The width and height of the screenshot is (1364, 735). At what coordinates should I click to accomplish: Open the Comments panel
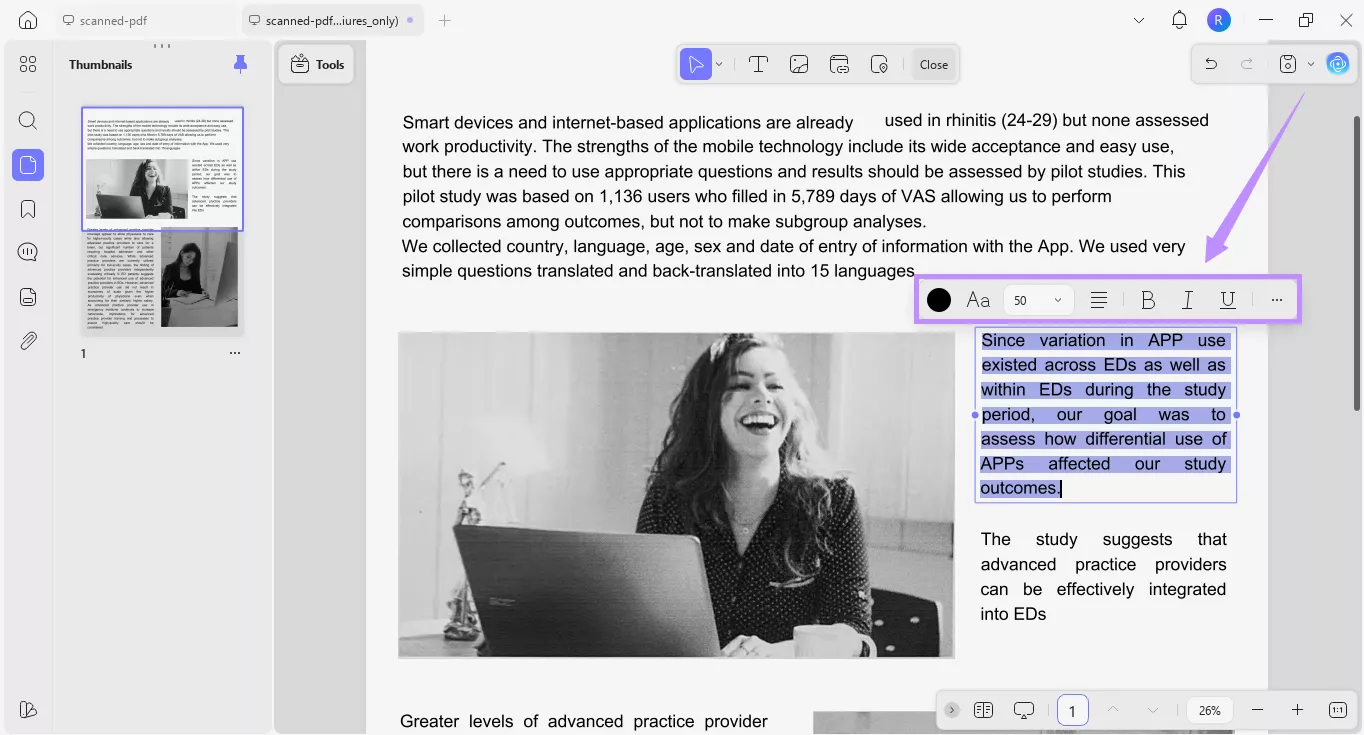(x=27, y=252)
